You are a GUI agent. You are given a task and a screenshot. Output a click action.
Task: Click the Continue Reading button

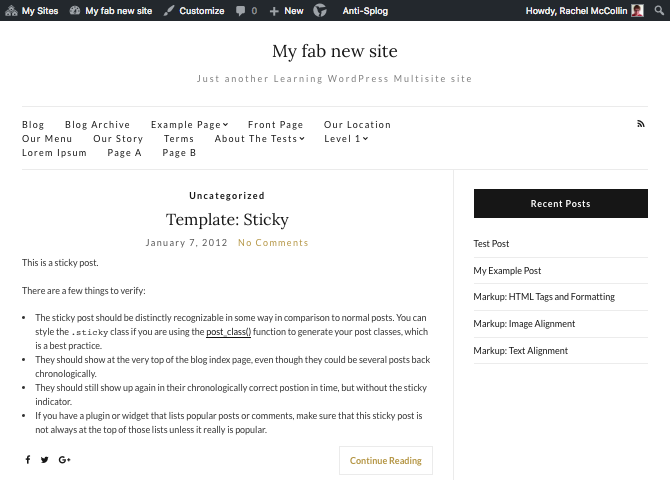[x=386, y=461]
